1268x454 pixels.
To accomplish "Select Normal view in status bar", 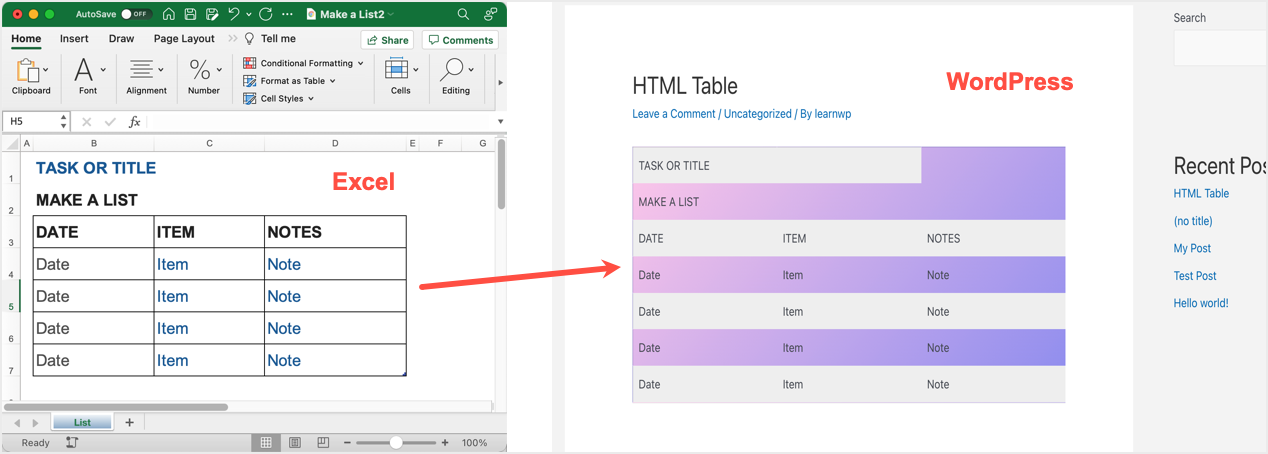I will (x=266, y=442).
